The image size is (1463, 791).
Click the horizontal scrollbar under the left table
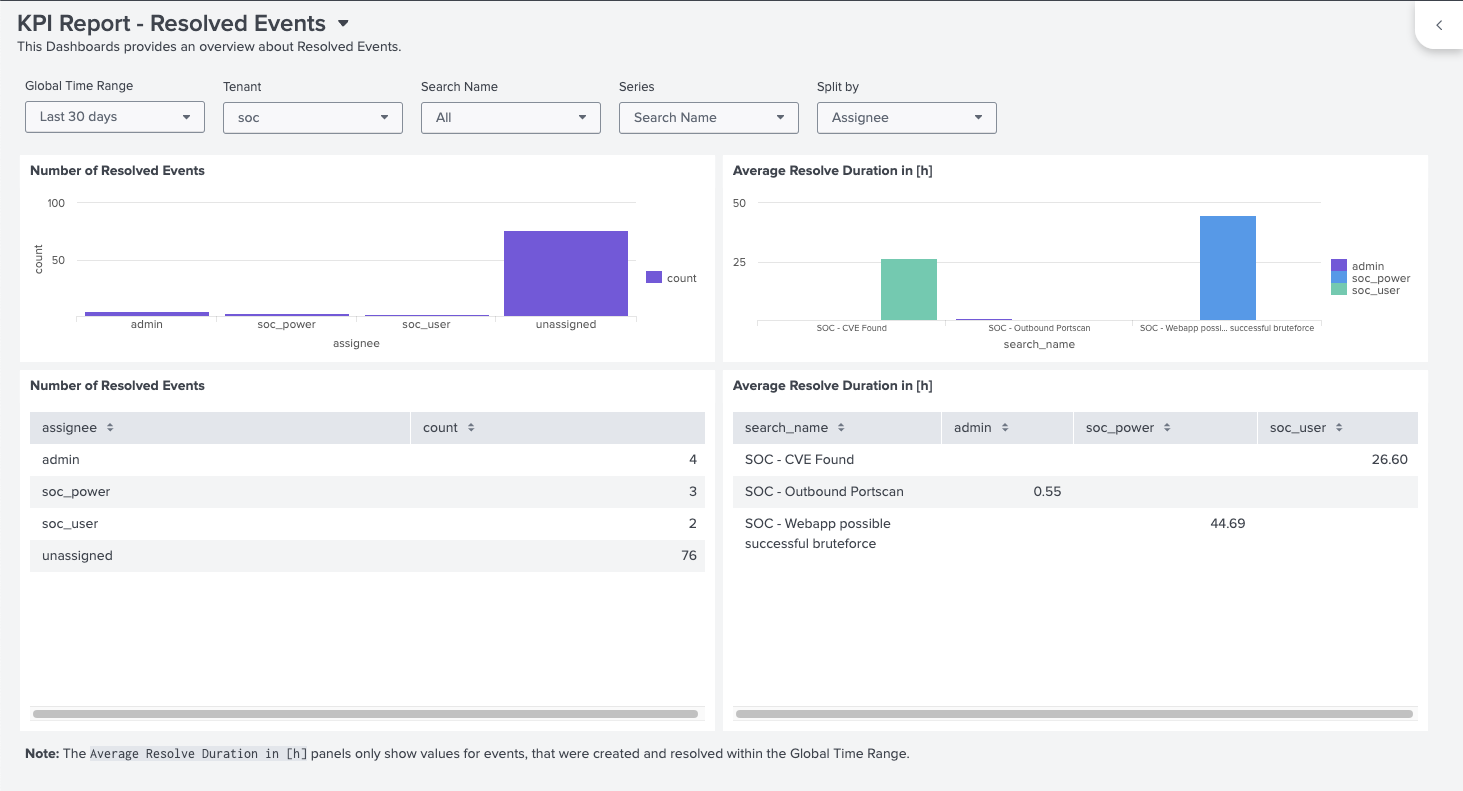[365, 713]
